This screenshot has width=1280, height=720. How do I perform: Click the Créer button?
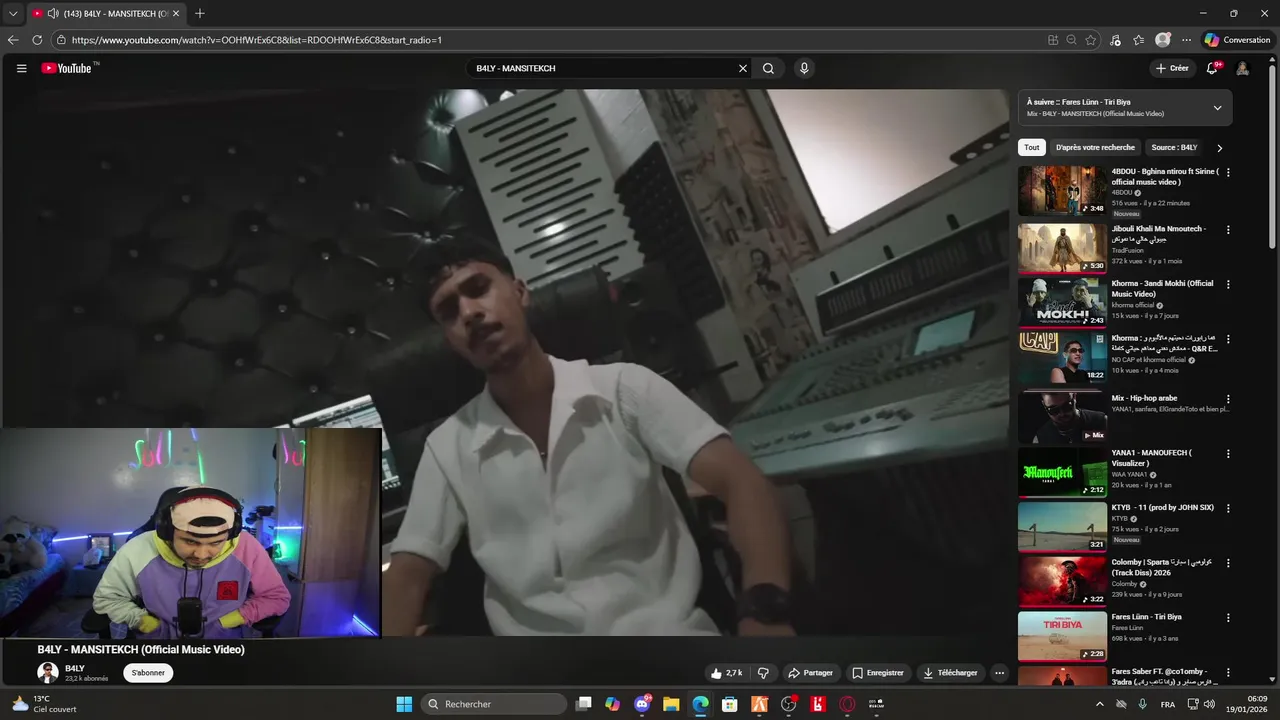click(1172, 68)
